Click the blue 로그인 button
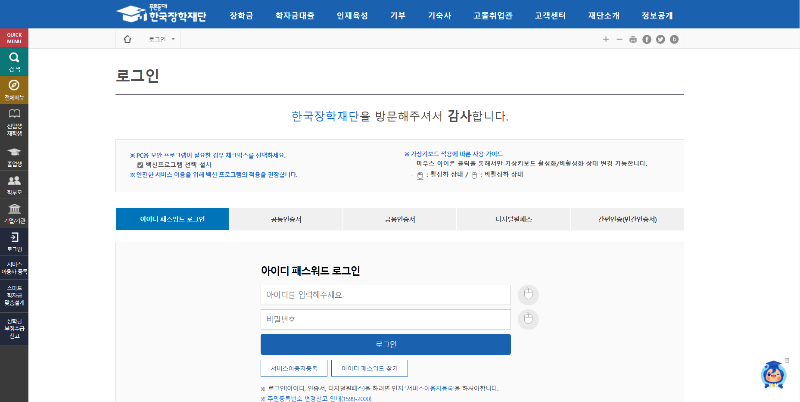The height and width of the screenshot is (402, 800). pyautogui.click(x=386, y=344)
